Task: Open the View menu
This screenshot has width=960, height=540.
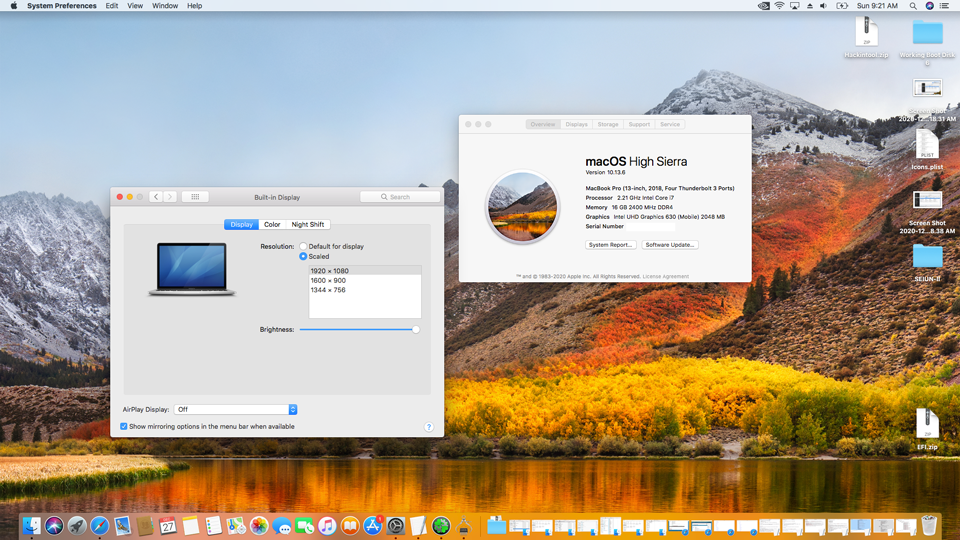Action: click(135, 6)
